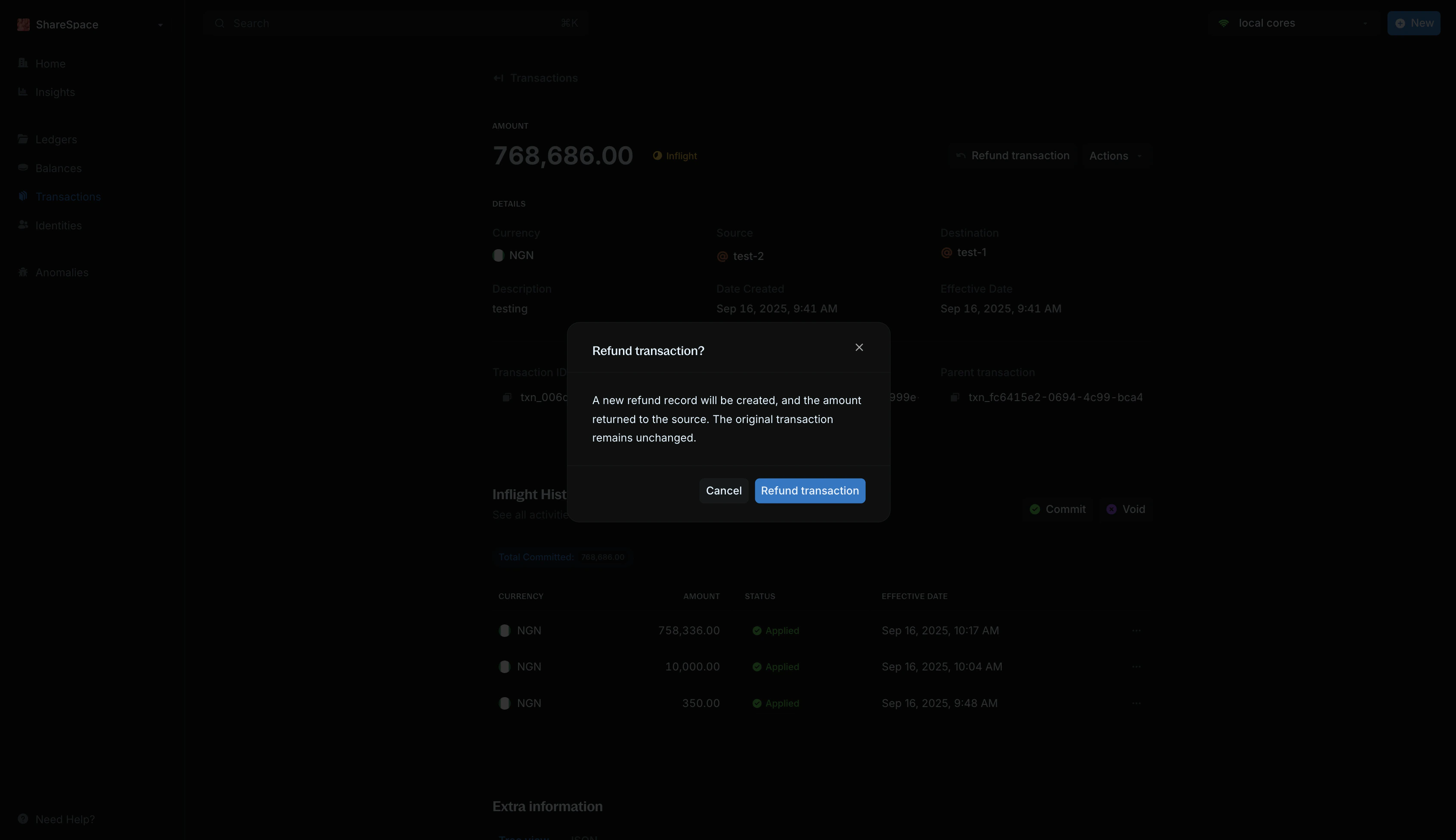Screen dimensions: 1456x840
Task: Select Transactions in sidebar
Action: point(68,197)
